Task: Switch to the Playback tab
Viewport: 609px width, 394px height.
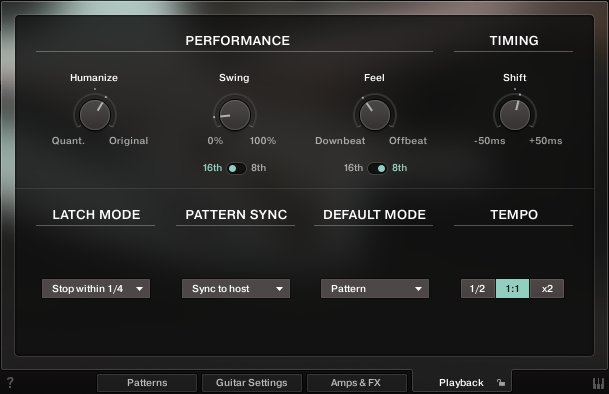Action: (461, 383)
